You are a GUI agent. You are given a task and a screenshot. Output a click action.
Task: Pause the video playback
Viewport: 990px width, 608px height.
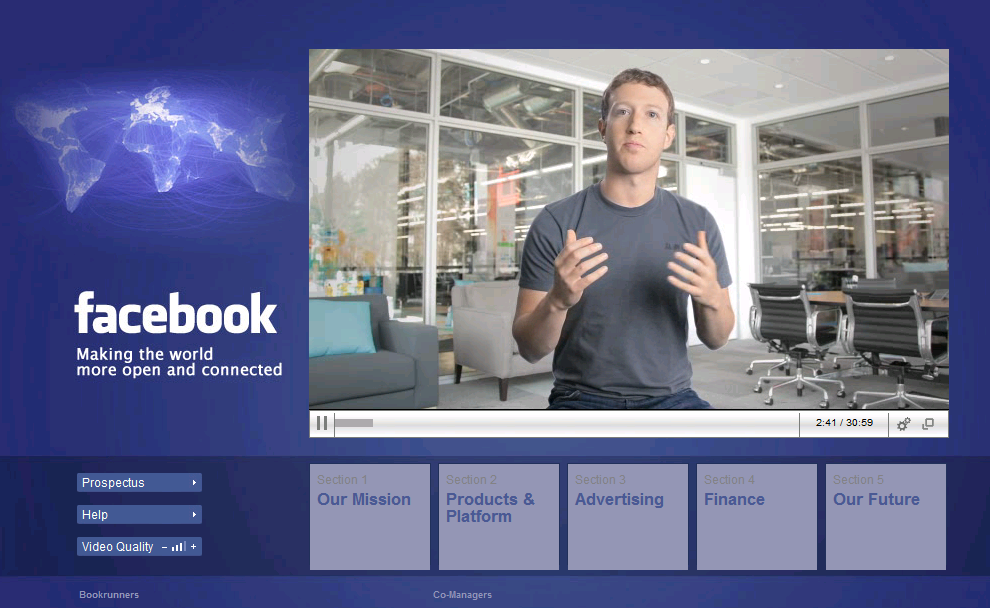[322, 423]
